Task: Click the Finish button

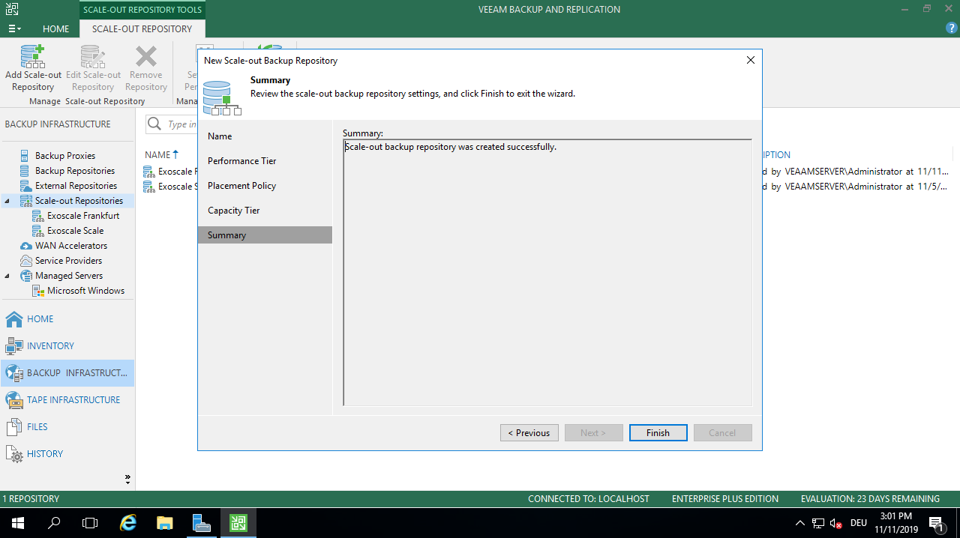Action: tap(658, 433)
